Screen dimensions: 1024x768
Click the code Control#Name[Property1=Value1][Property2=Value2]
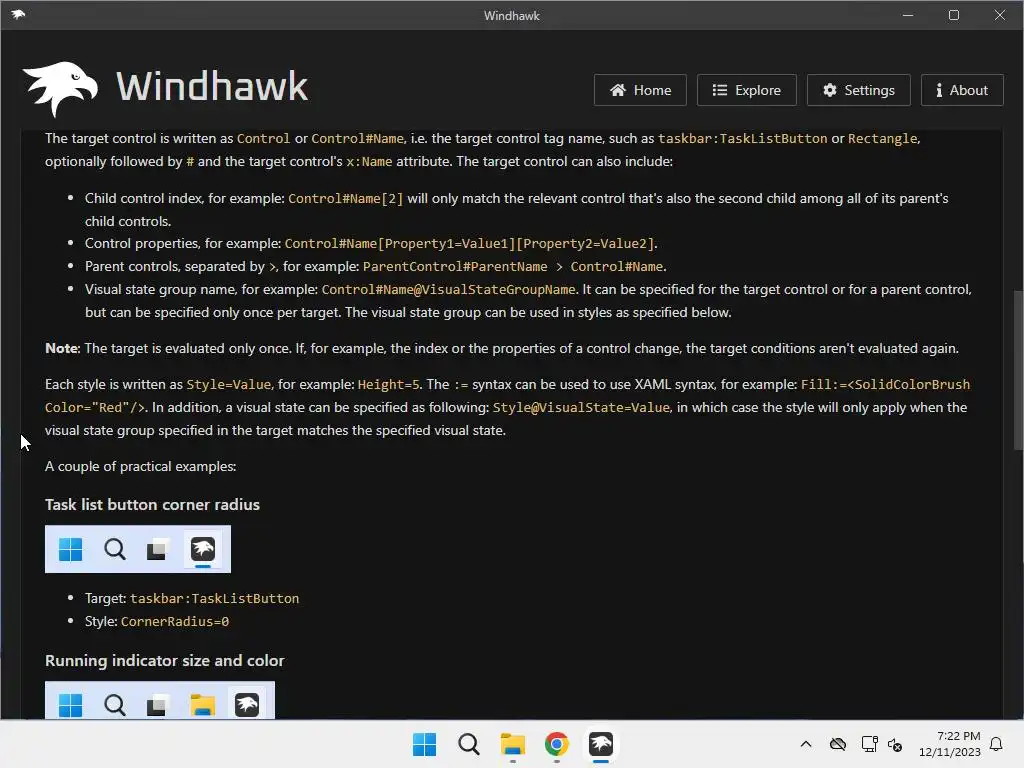click(469, 244)
